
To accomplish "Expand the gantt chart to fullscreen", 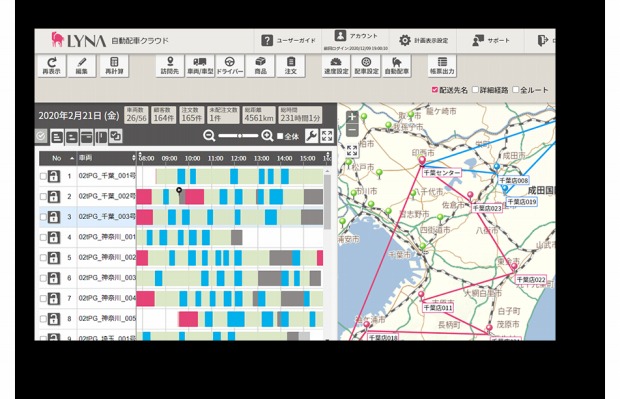I will click(327, 136).
